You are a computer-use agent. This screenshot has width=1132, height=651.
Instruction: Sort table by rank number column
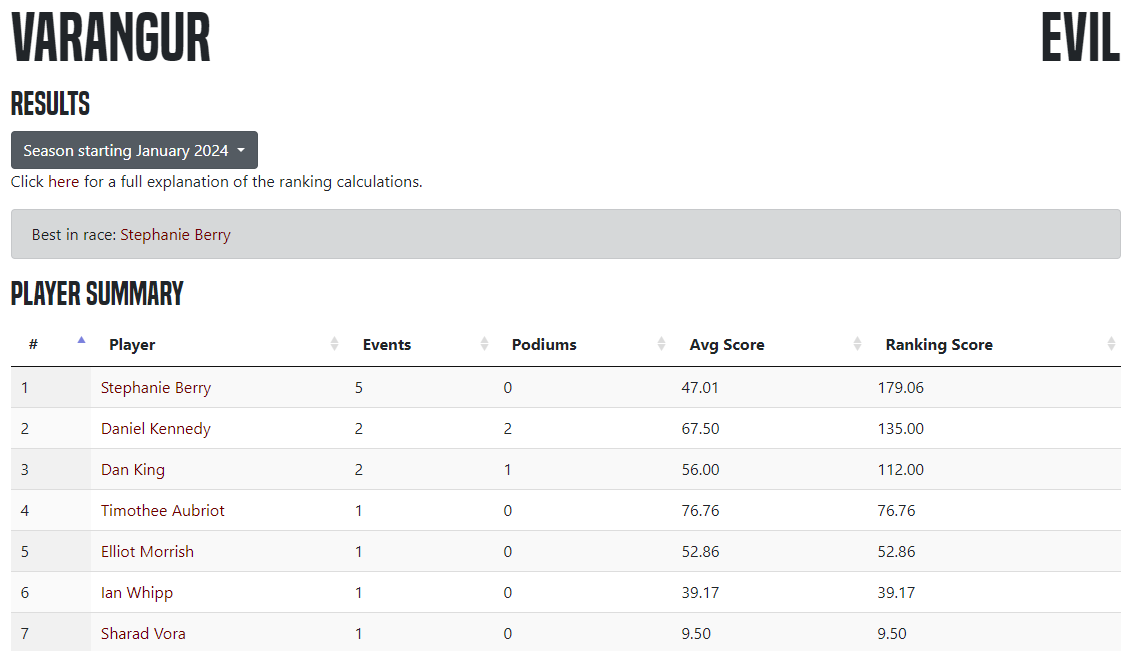tap(50, 344)
